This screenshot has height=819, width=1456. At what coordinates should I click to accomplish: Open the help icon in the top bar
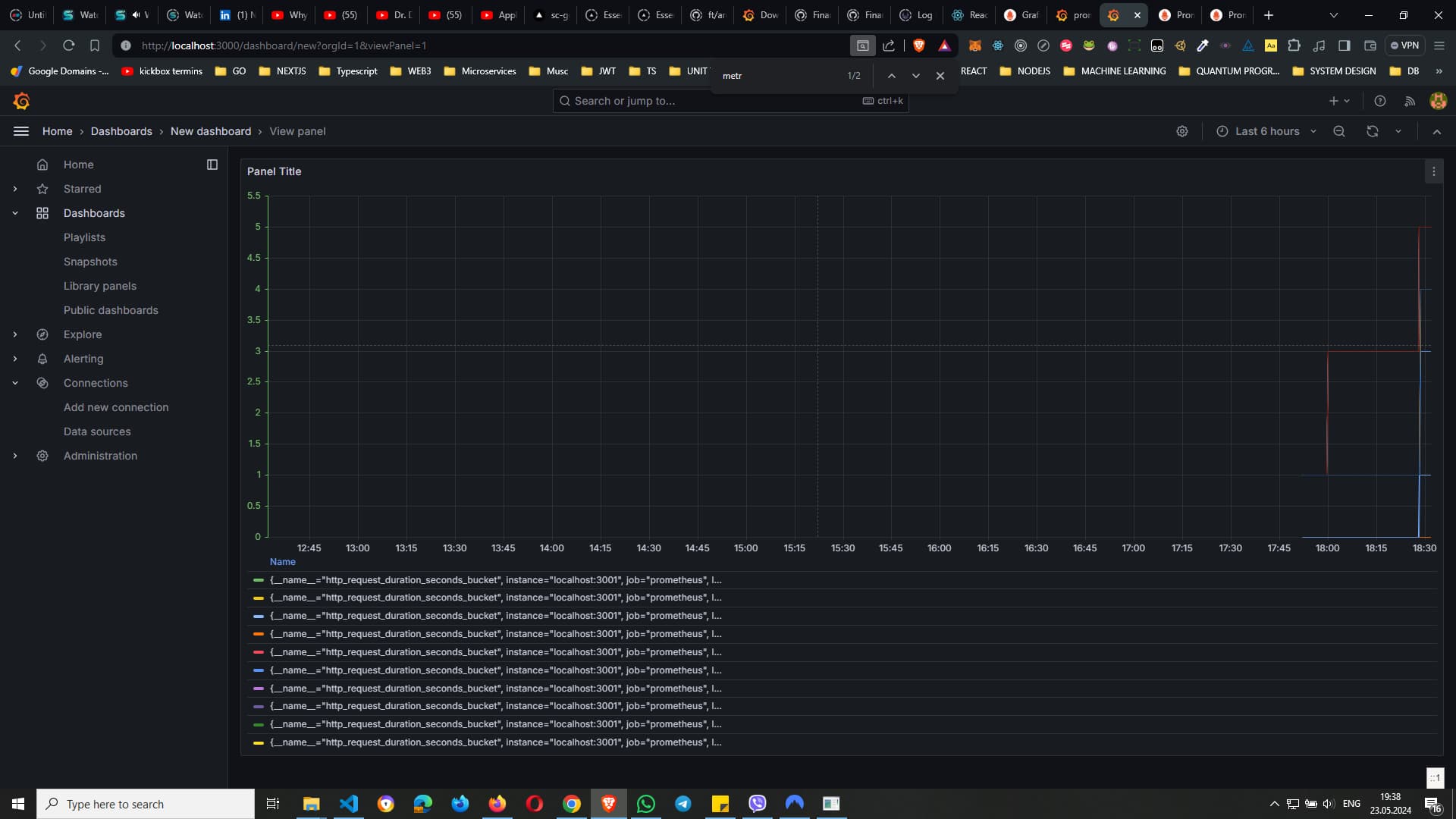pyautogui.click(x=1379, y=101)
